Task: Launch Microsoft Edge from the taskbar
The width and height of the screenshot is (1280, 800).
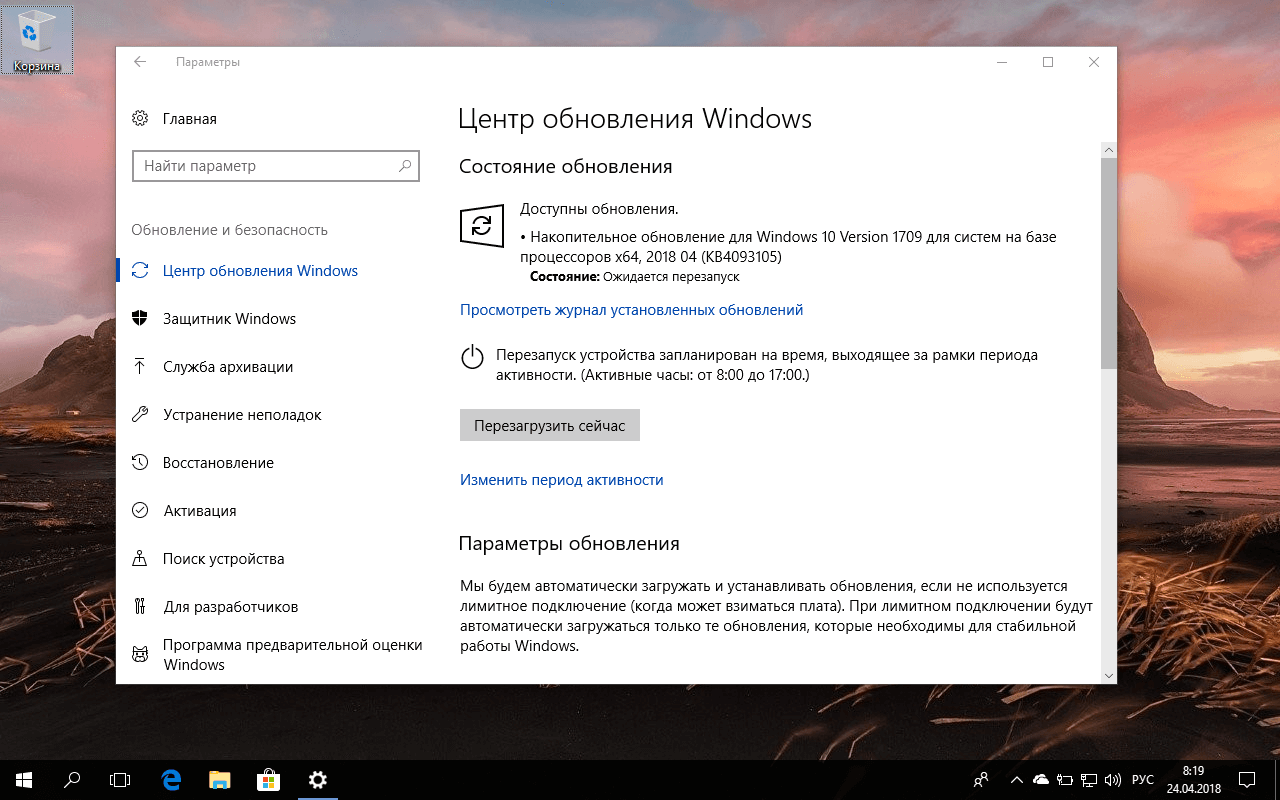Action: coord(170,779)
